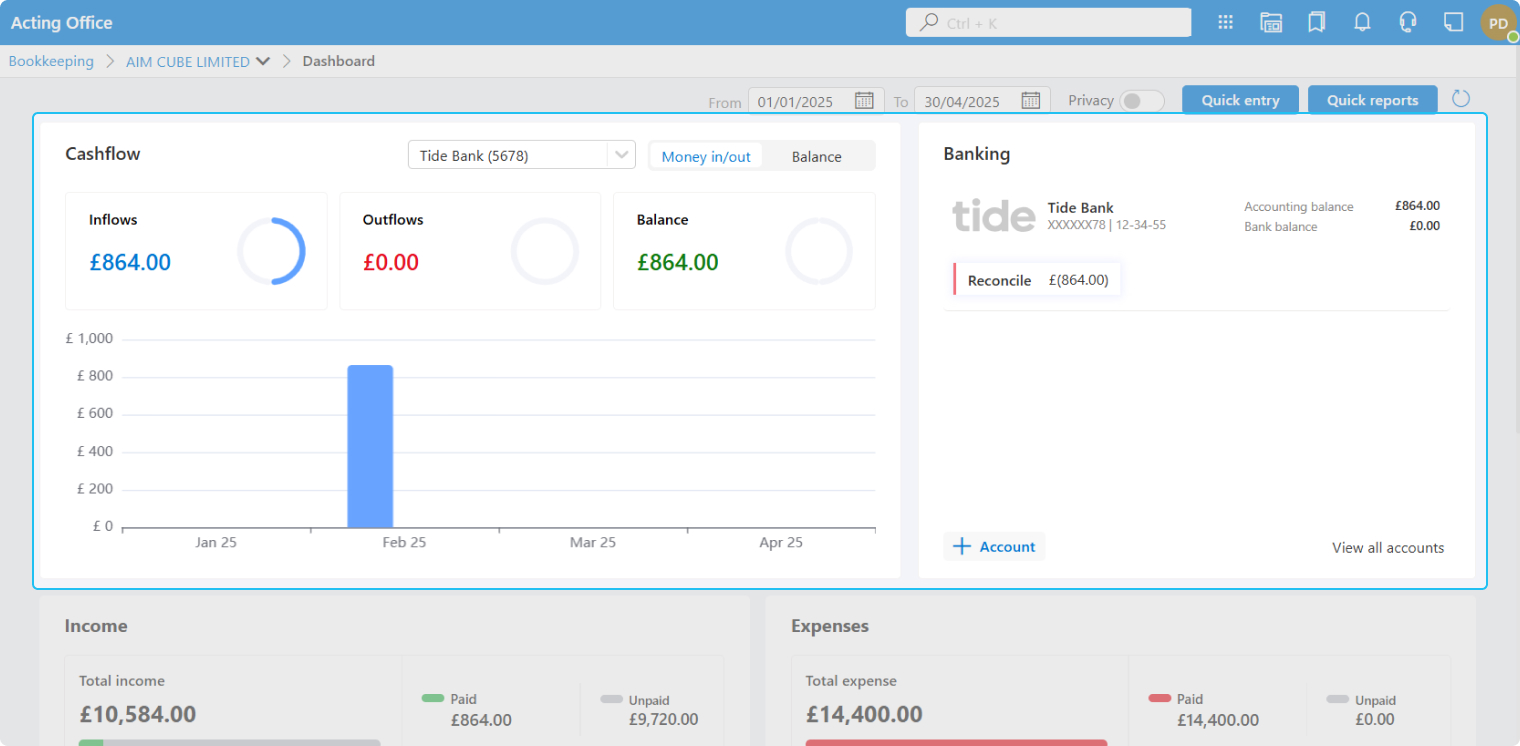This screenshot has width=1520, height=746.
Task: Expand the AIM CUBE LIMITED company dropdown
Action: (263, 61)
